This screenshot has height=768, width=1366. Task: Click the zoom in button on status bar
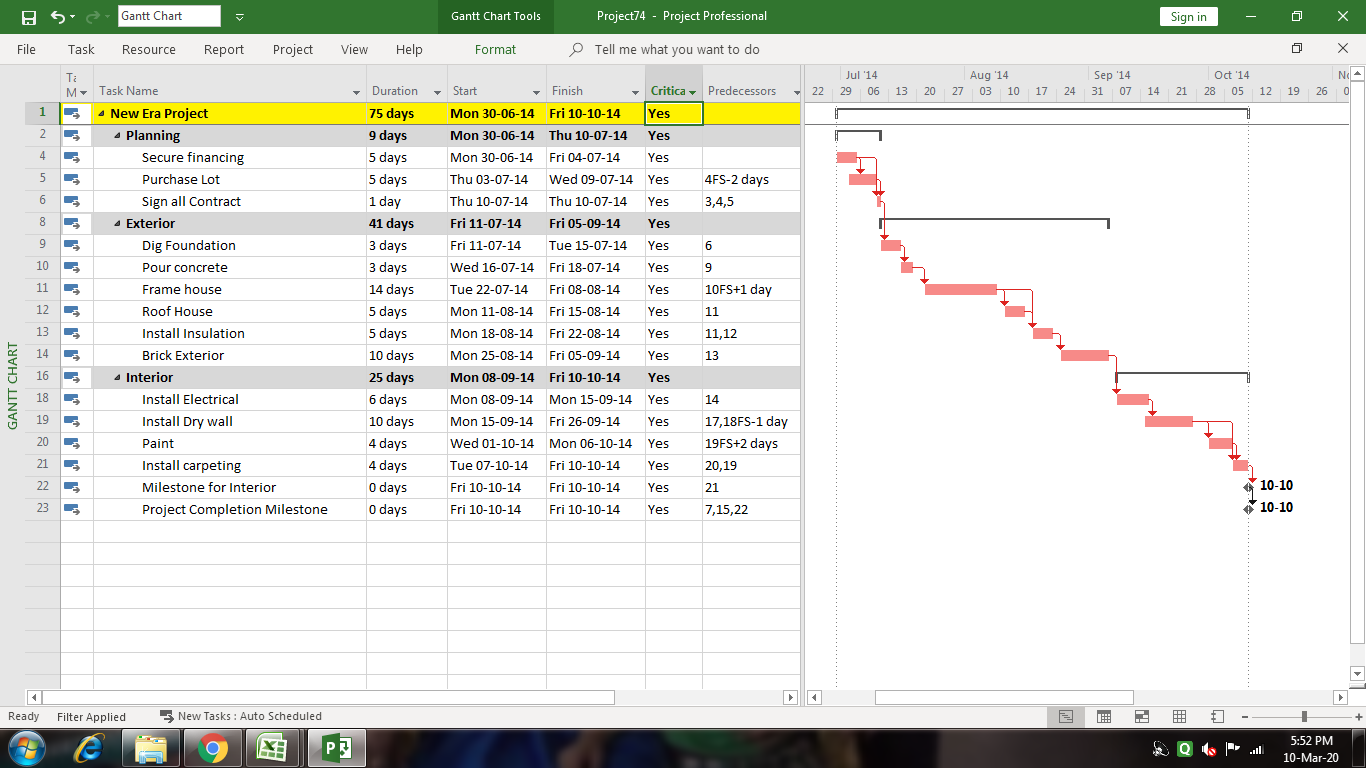tap(1356, 716)
